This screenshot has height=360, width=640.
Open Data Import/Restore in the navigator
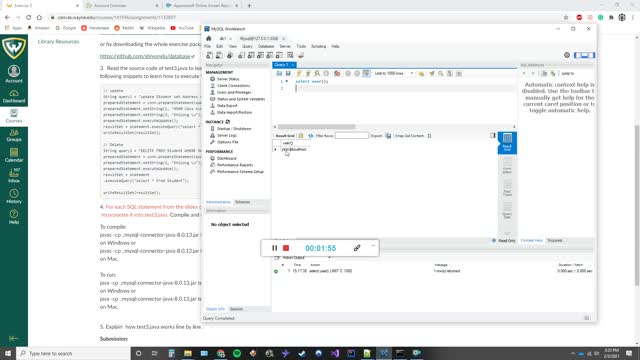click(234, 112)
